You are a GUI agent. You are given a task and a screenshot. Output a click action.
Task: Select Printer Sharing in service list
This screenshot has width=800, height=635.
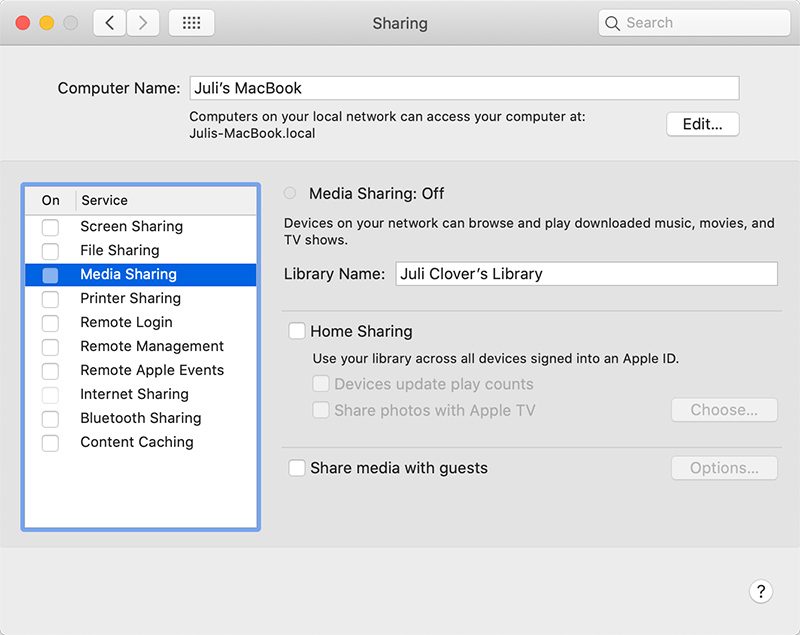pos(141,298)
